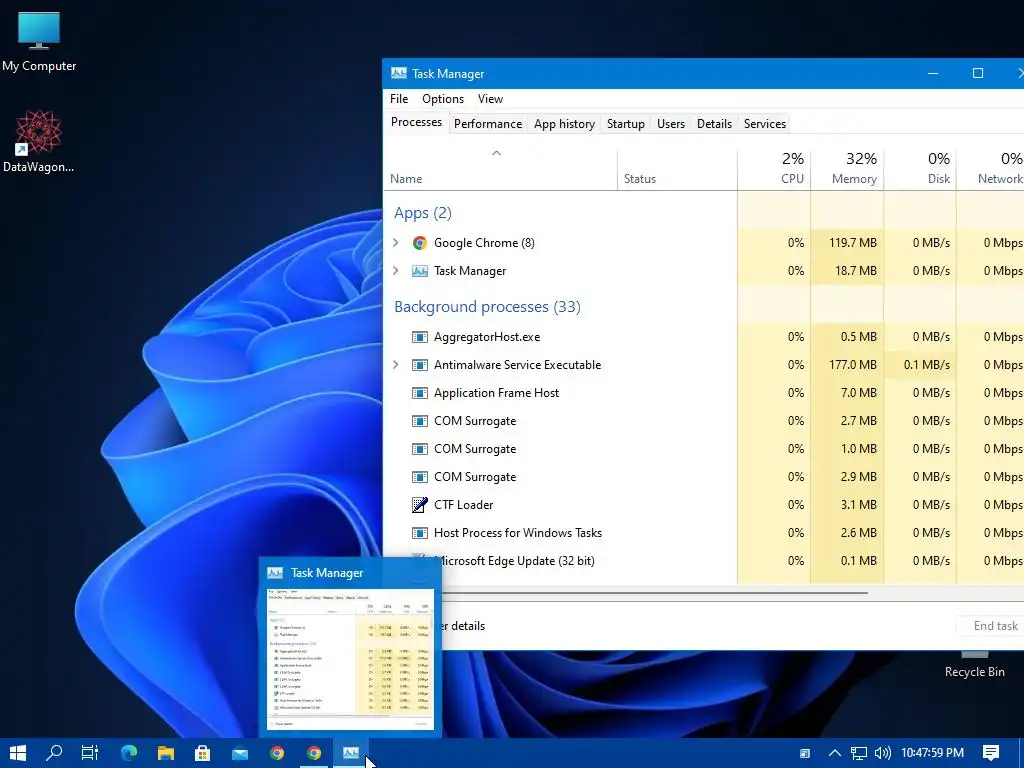1024x768 pixels.
Task: Click CTF Loader pen icon
Action: tap(419, 505)
